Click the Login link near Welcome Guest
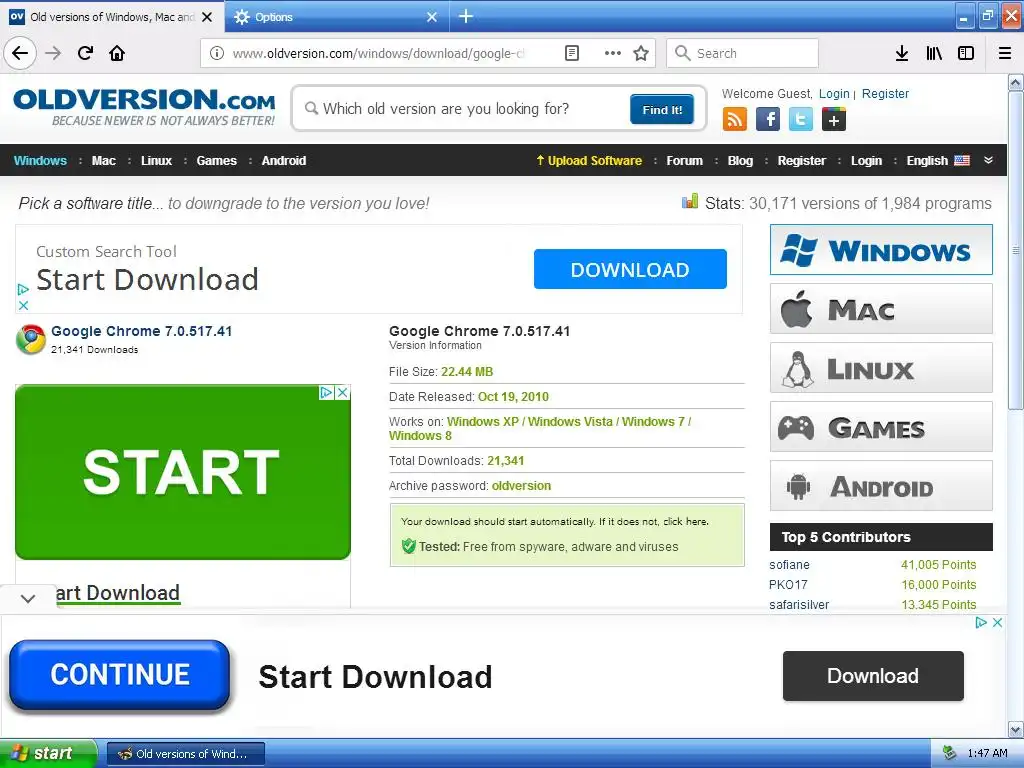1024x768 pixels. (x=834, y=93)
